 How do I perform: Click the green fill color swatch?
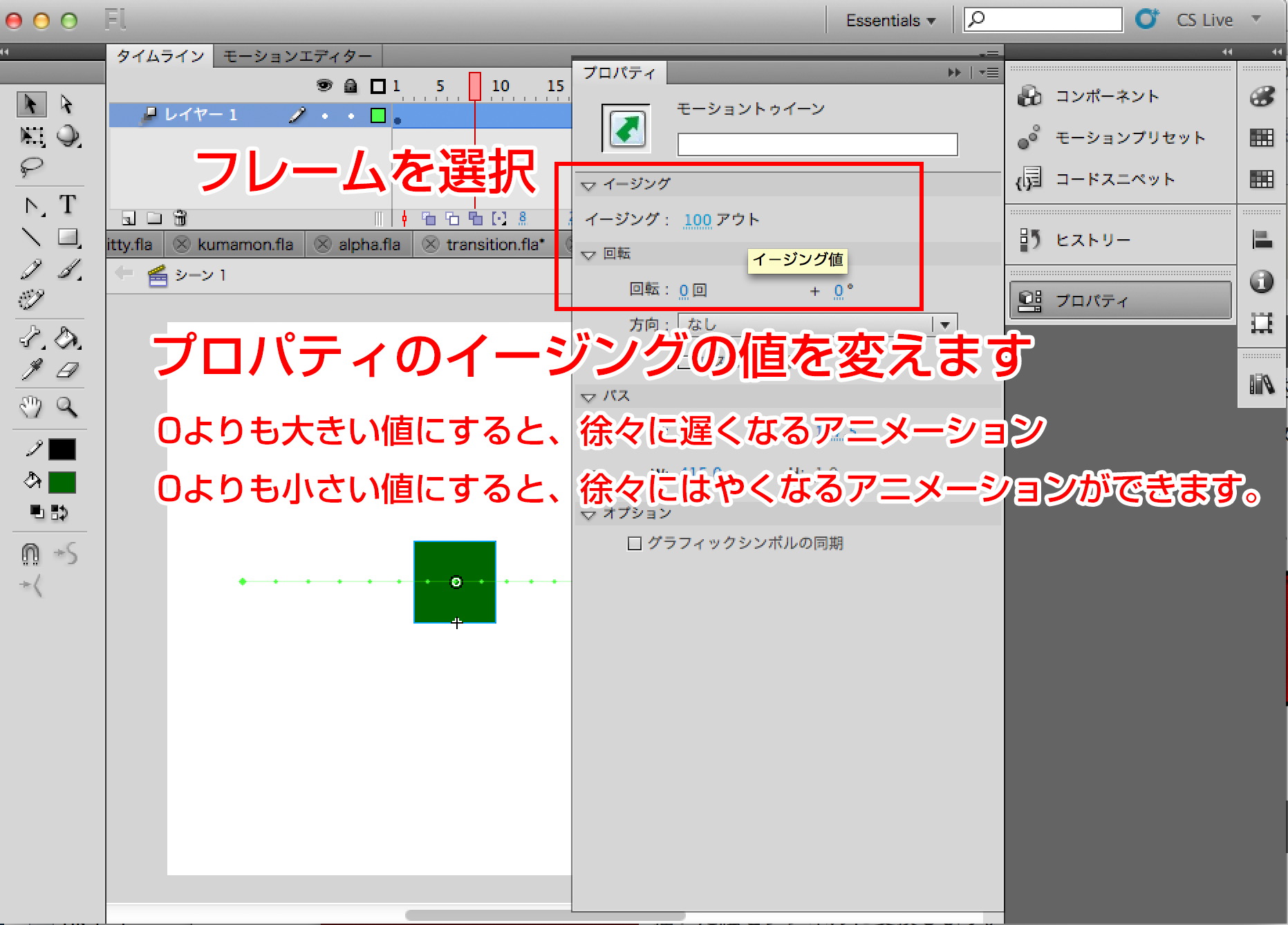click(x=62, y=482)
